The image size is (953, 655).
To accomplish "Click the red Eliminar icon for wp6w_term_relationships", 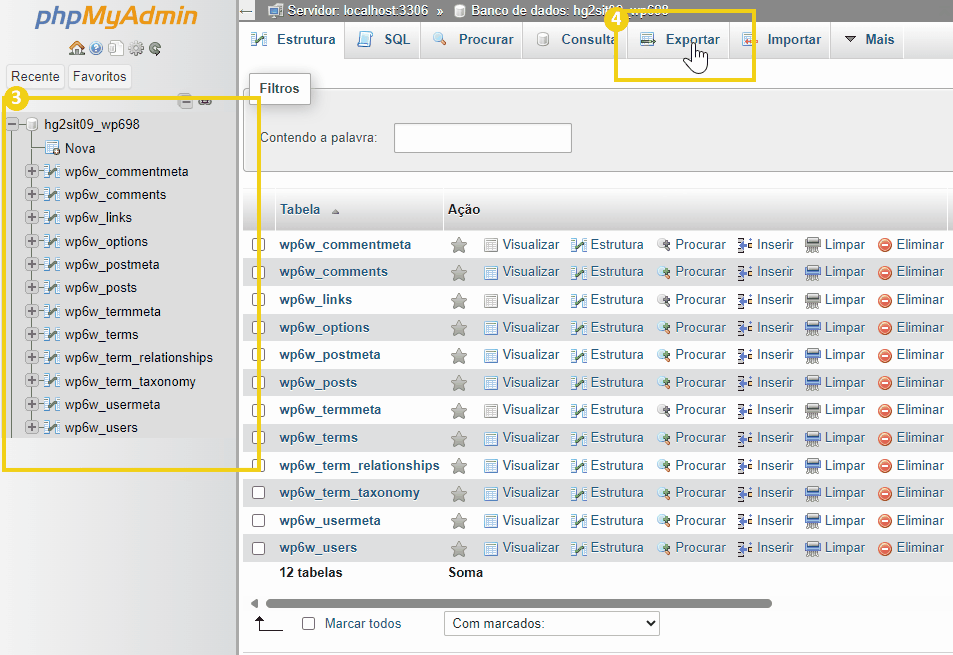I will [x=885, y=466].
